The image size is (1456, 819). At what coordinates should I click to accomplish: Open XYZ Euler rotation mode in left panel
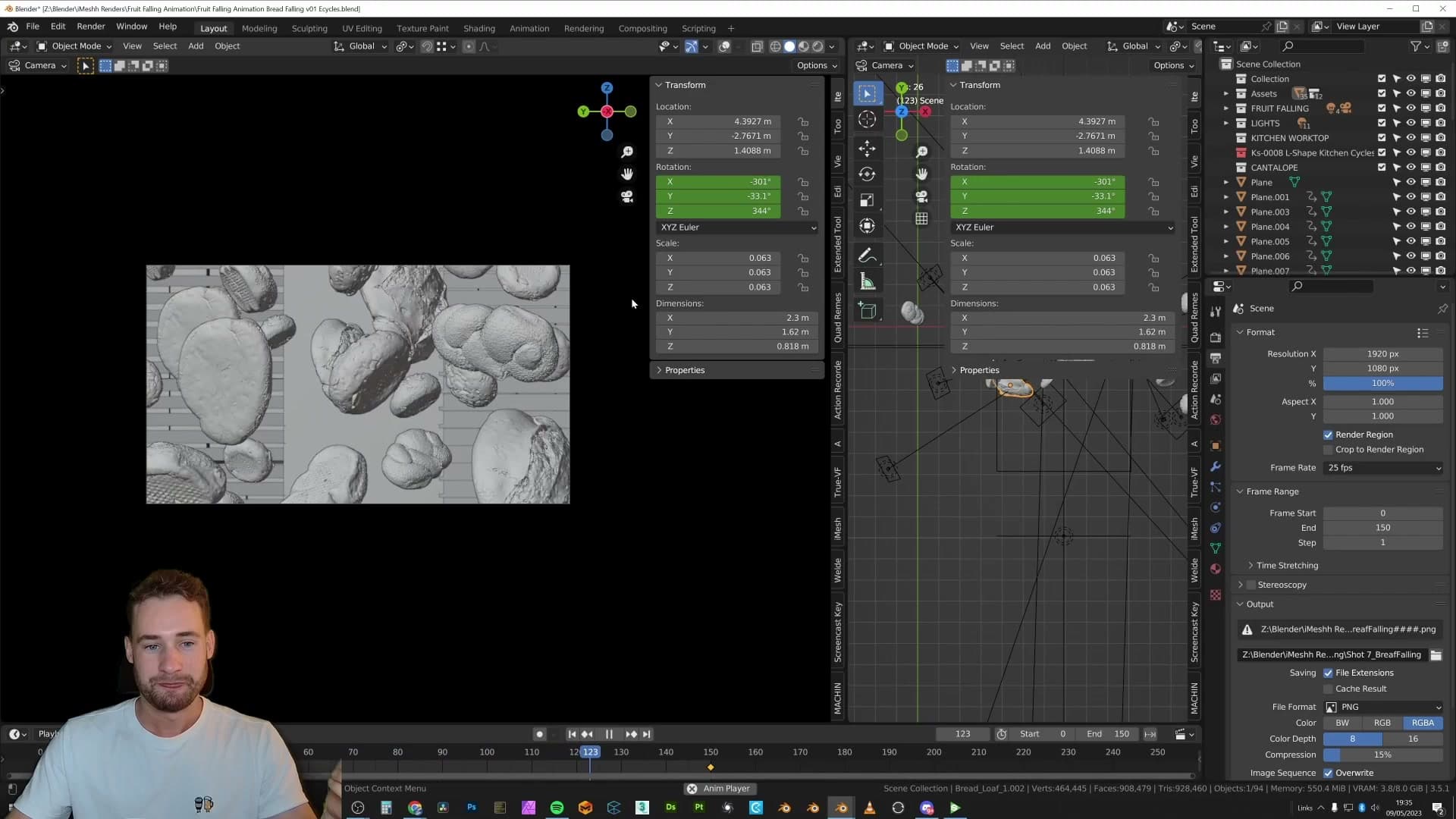pos(737,227)
